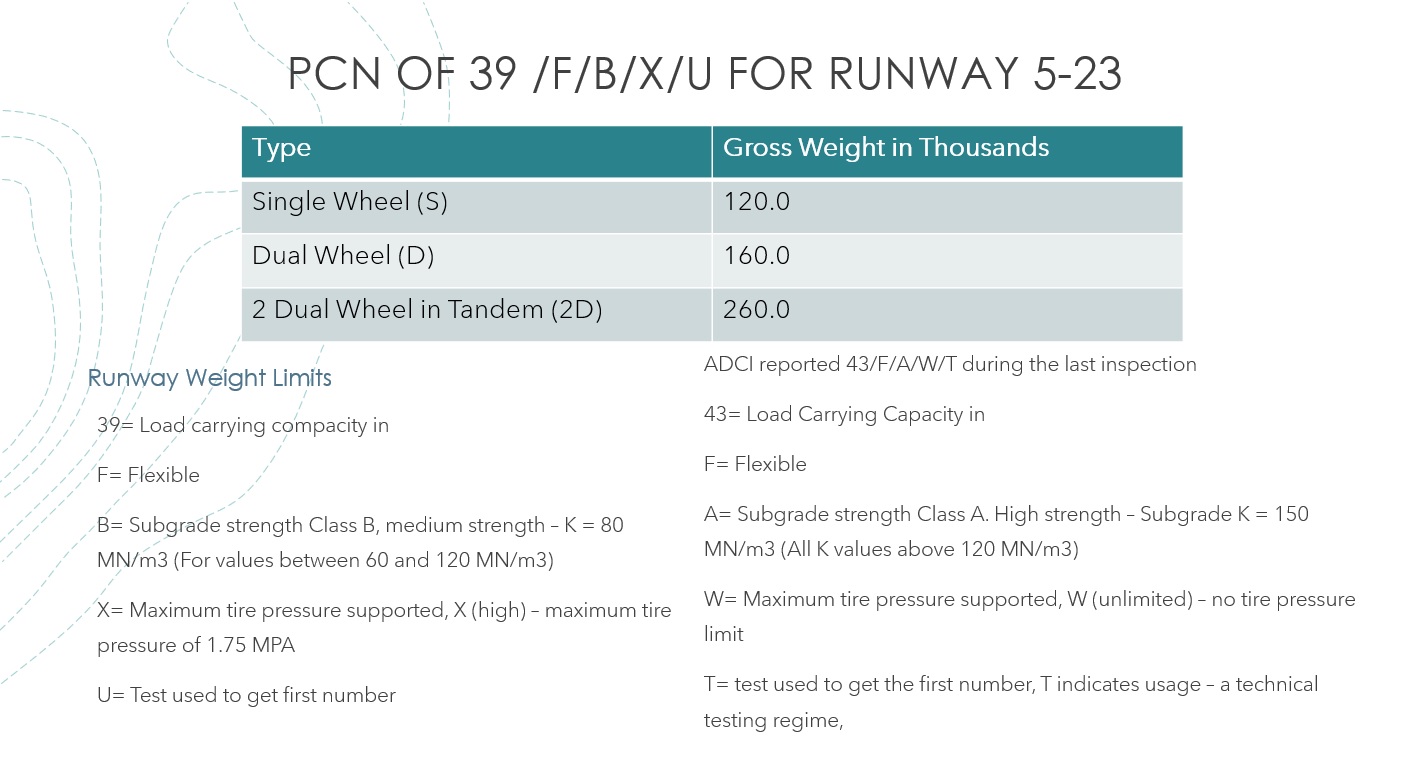
Task: Click the 43= Load Carrying Capacity line
Action: 844,414
